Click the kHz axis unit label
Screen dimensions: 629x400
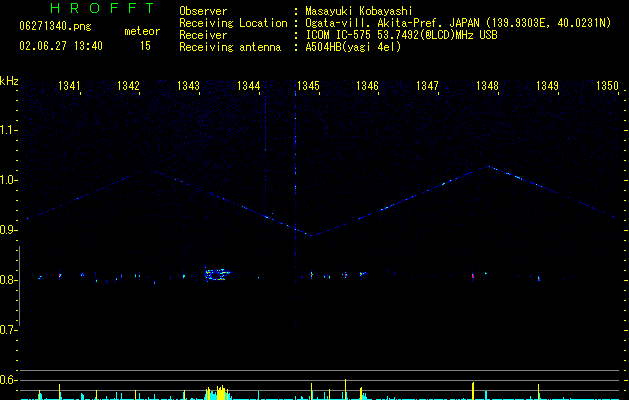(9, 81)
